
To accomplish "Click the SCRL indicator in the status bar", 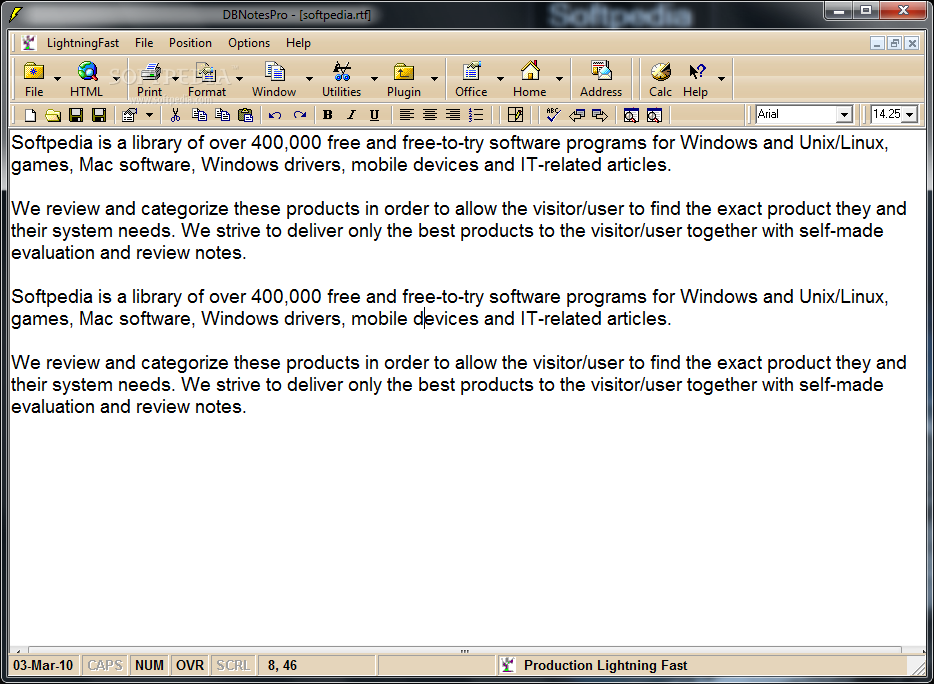I will pos(233,666).
